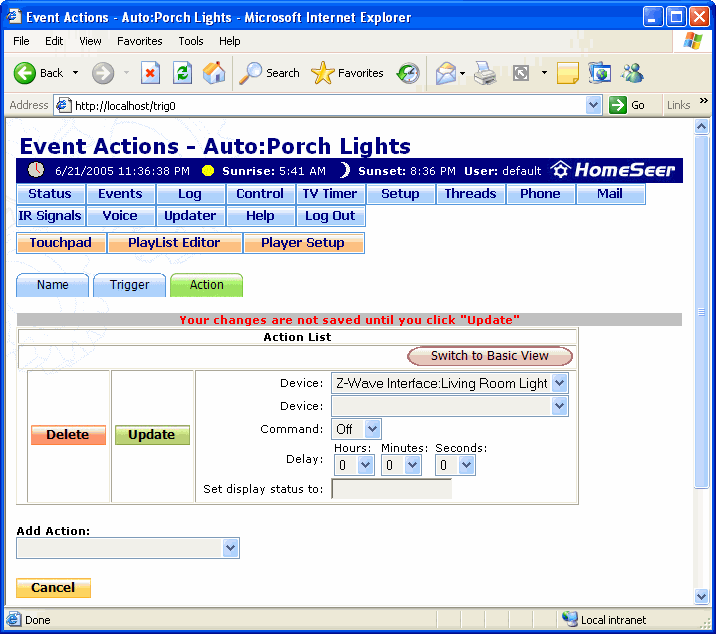Open the browser Help menu
Viewport: 716px width, 634px height.
[229, 41]
